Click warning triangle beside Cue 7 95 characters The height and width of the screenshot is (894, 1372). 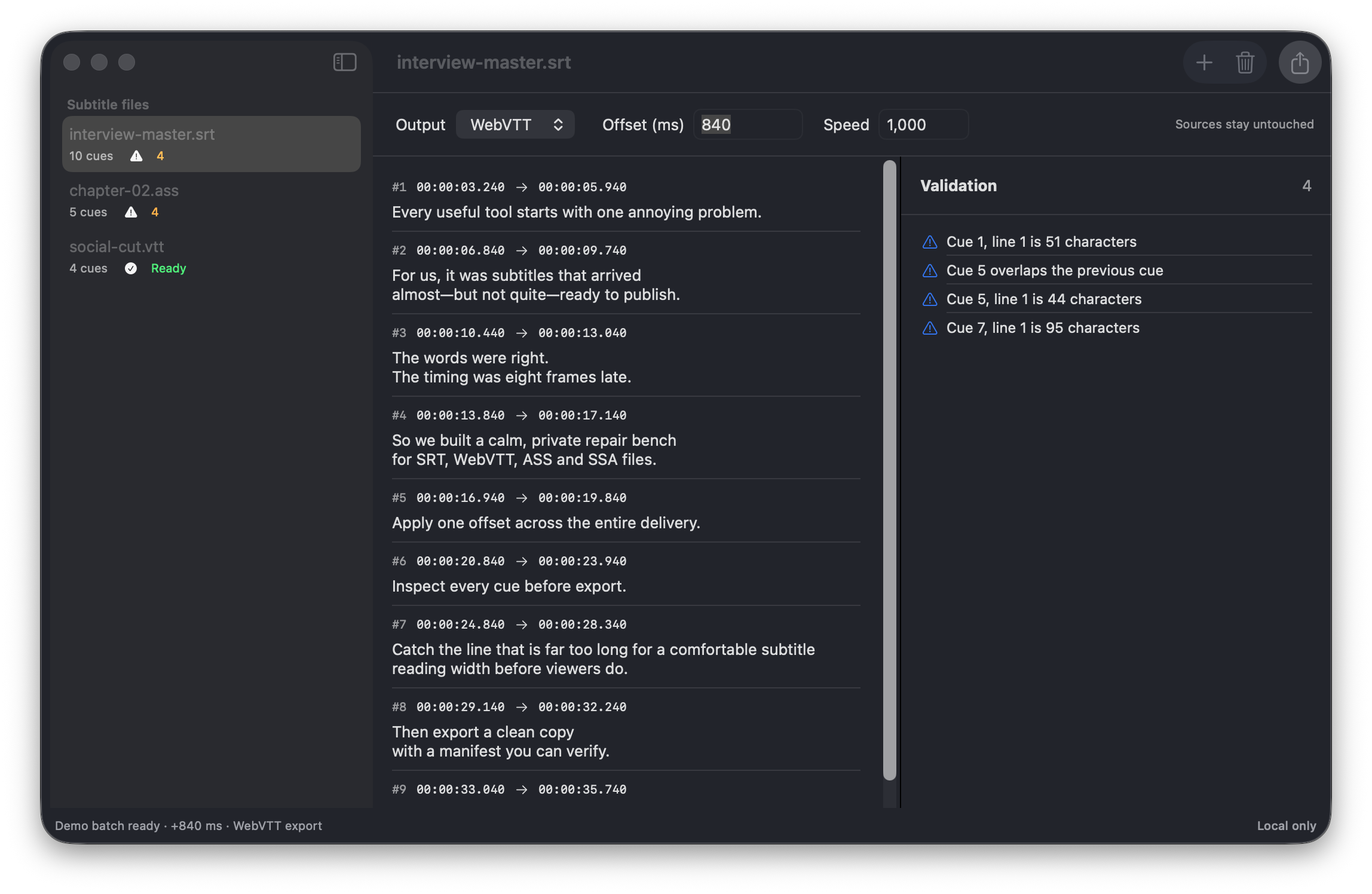click(x=930, y=328)
